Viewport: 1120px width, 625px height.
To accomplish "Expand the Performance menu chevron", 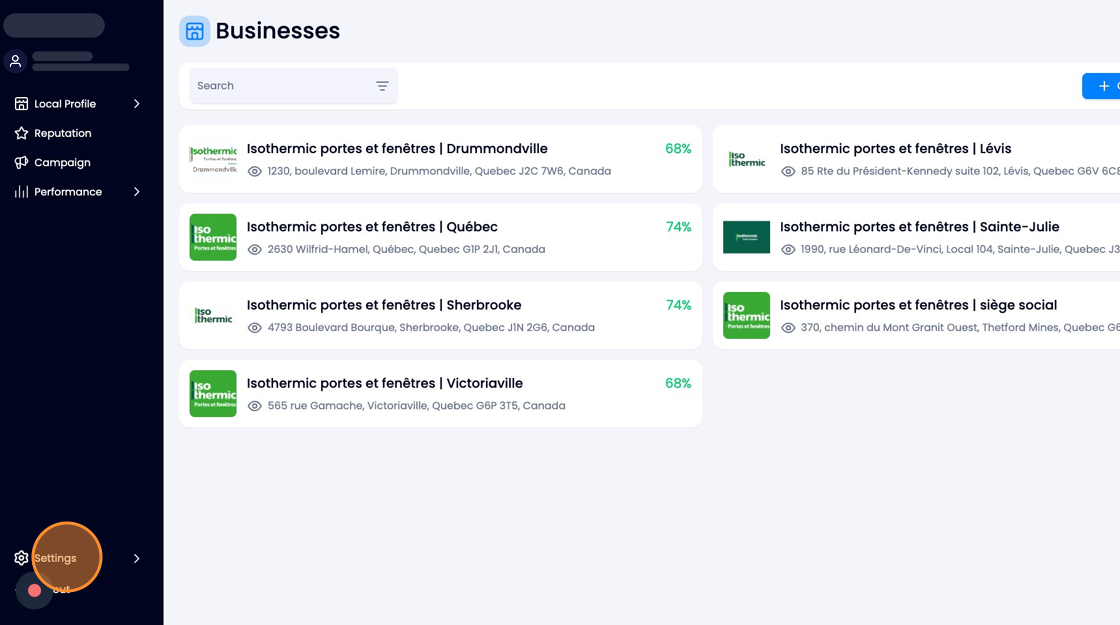I will pos(136,191).
